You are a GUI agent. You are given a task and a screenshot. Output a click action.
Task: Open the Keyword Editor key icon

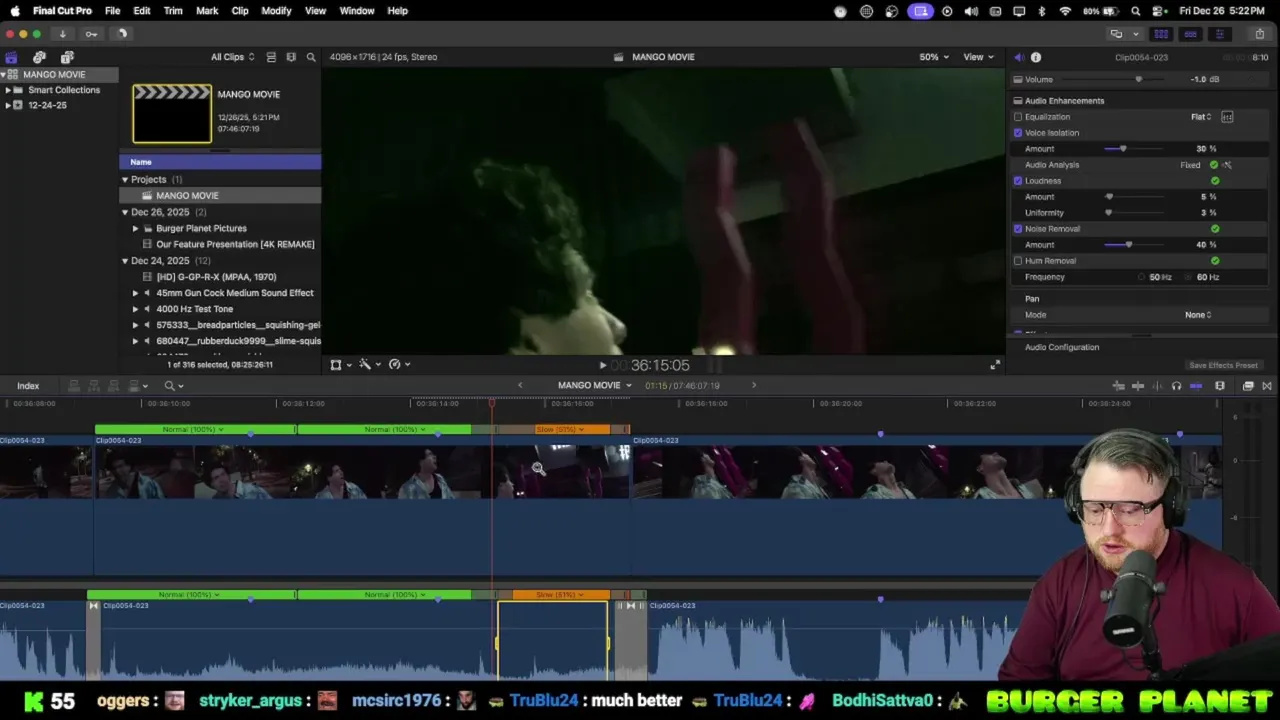click(91, 33)
